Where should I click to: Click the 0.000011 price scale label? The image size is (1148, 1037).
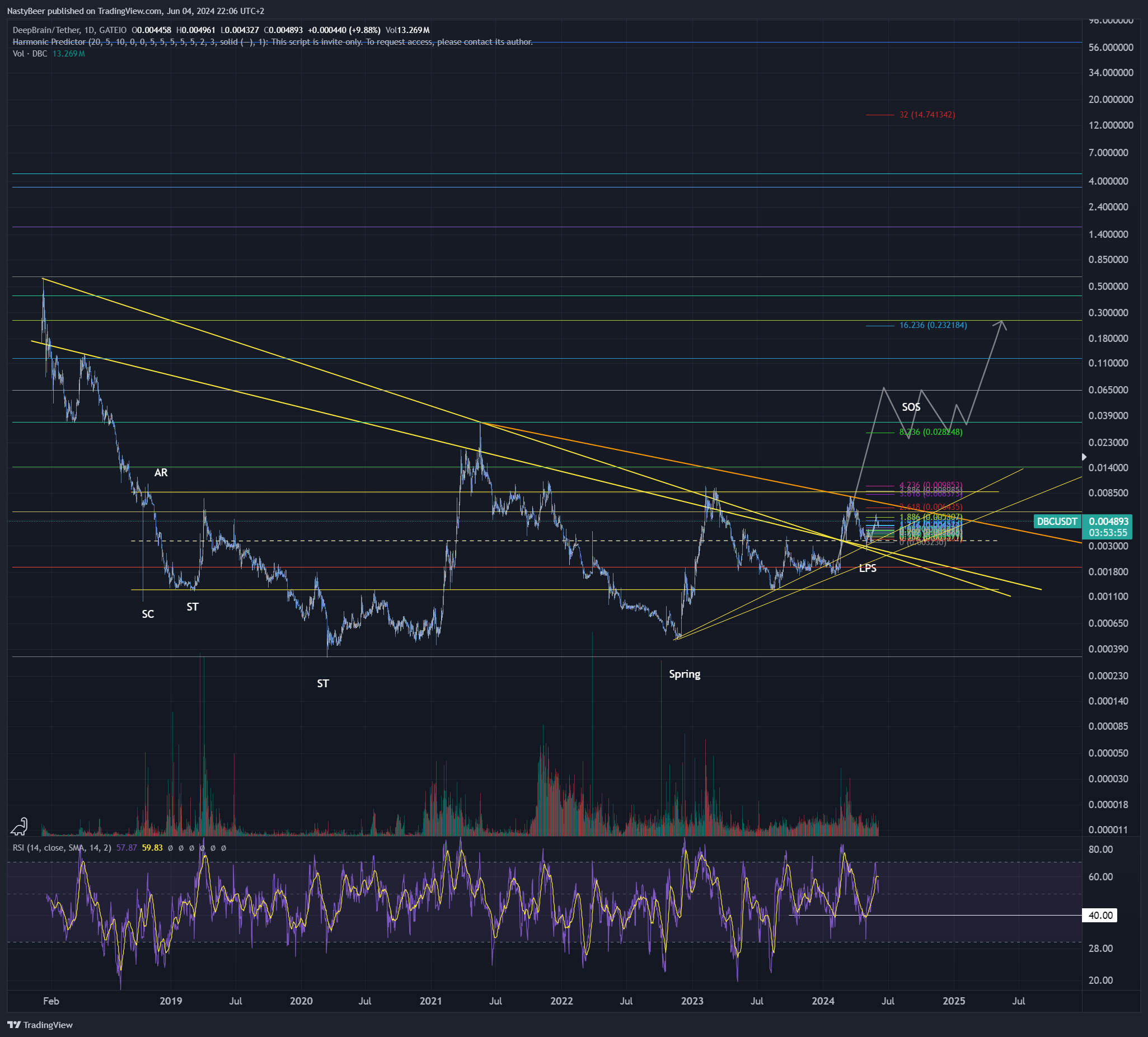(1108, 830)
